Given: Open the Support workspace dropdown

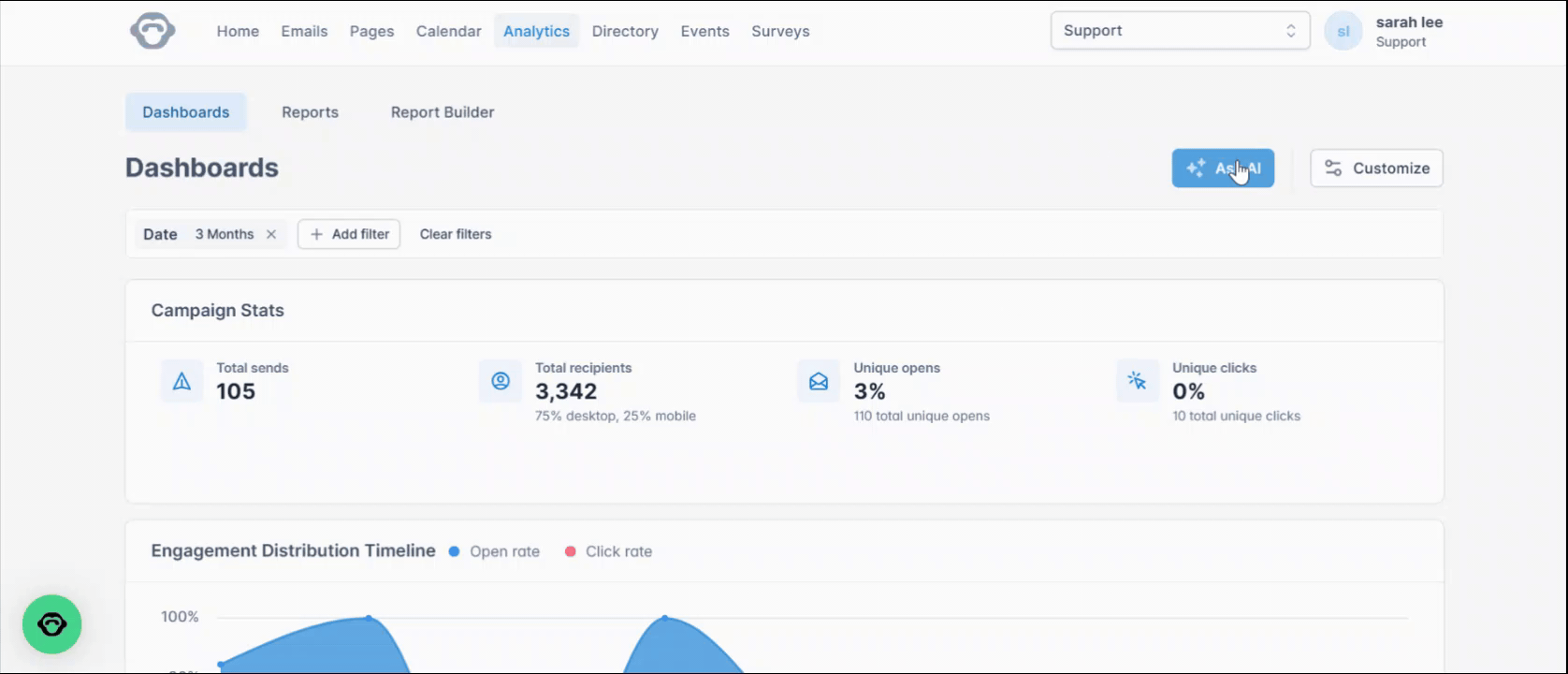Looking at the screenshot, I should pos(1180,31).
